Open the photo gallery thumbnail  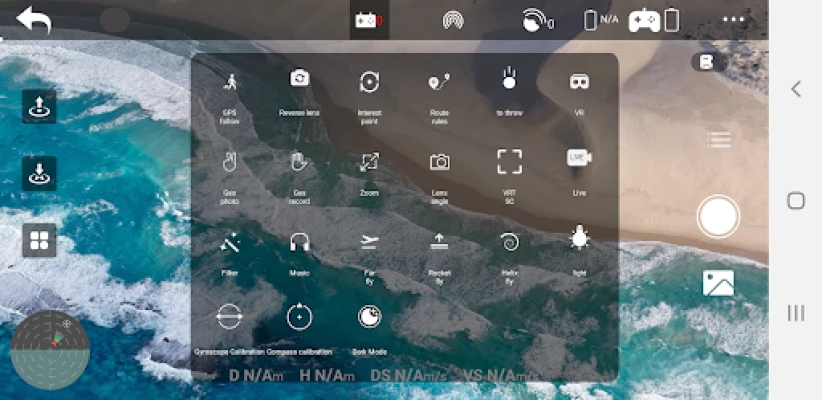tap(718, 283)
